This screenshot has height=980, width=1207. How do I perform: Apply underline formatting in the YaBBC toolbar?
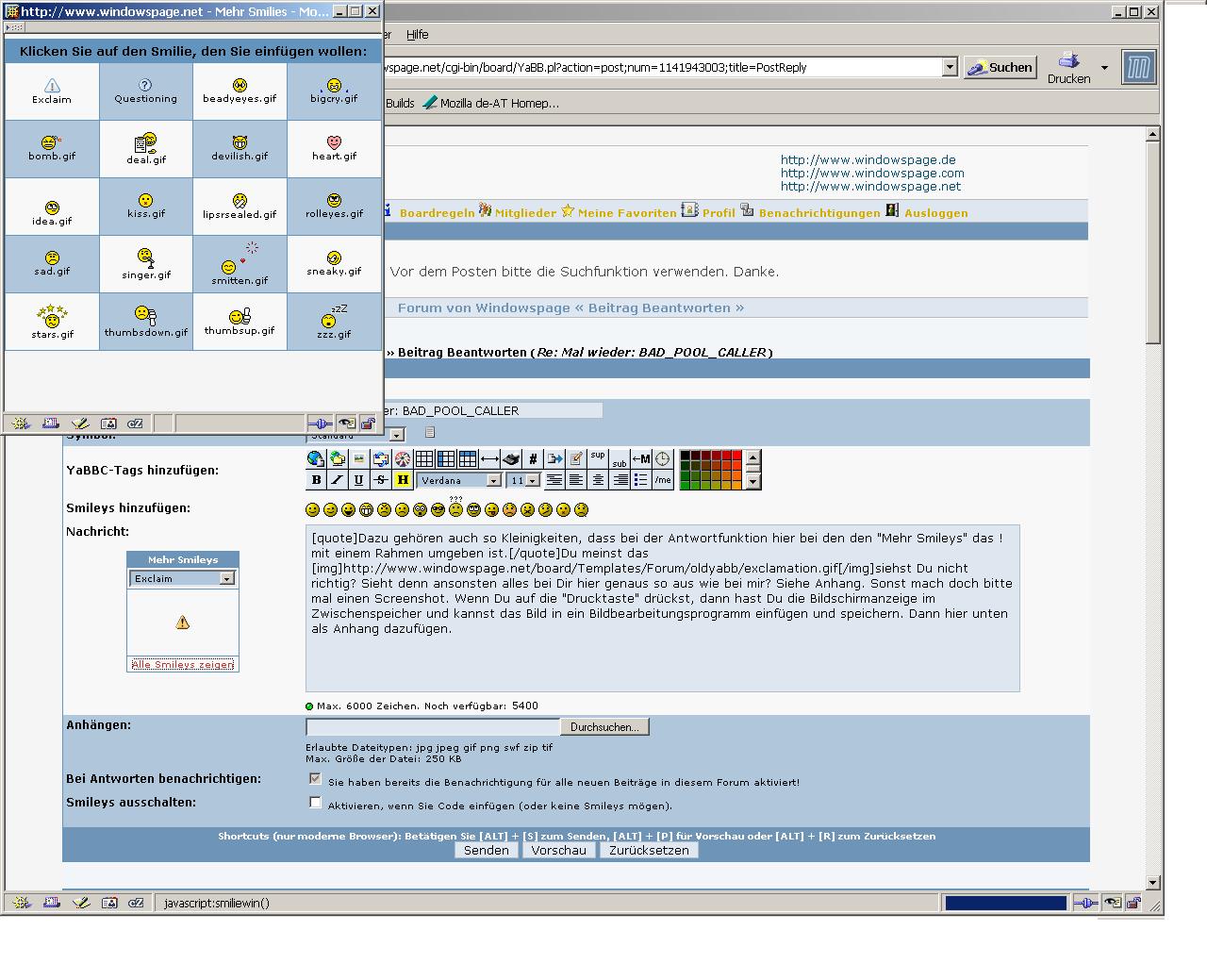pyautogui.click(x=358, y=480)
